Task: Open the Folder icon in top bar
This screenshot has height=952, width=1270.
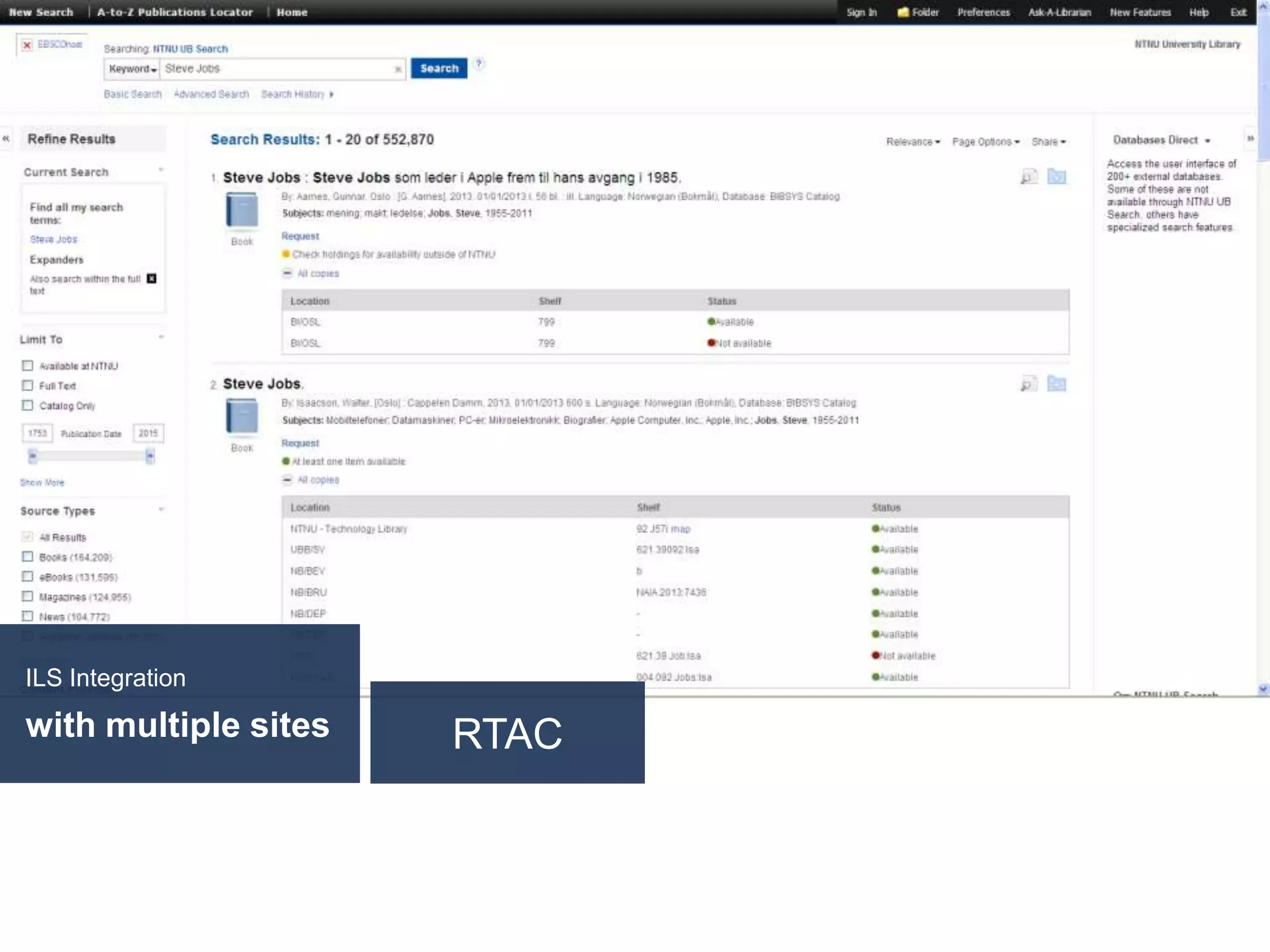Action: tap(918, 12)
